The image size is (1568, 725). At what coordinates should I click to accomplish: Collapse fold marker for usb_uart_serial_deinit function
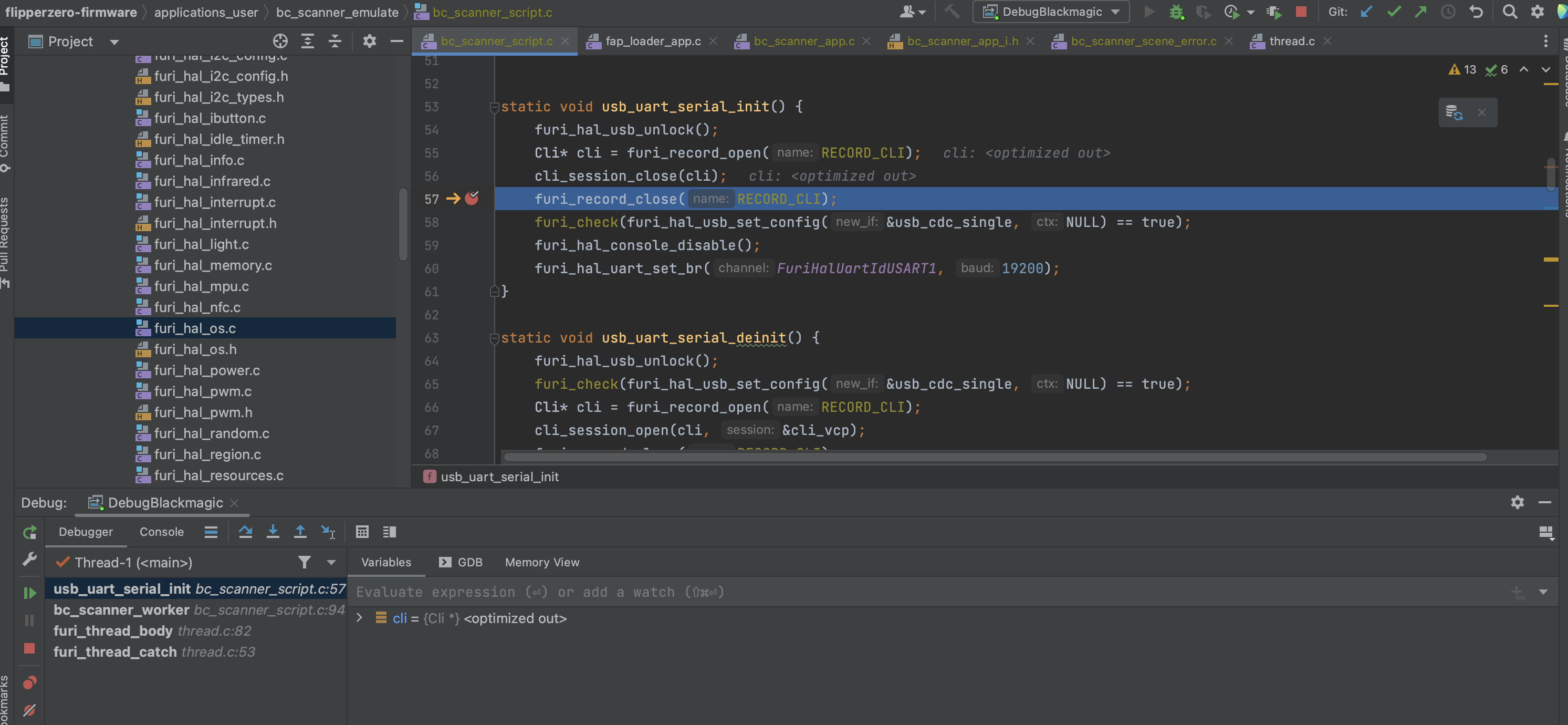point(494,338)
